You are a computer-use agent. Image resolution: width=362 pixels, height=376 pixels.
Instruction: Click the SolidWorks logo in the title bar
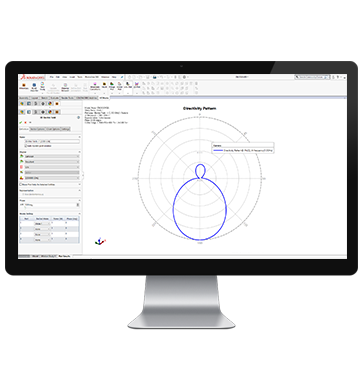pyautogui.click(x=32, y=77)
